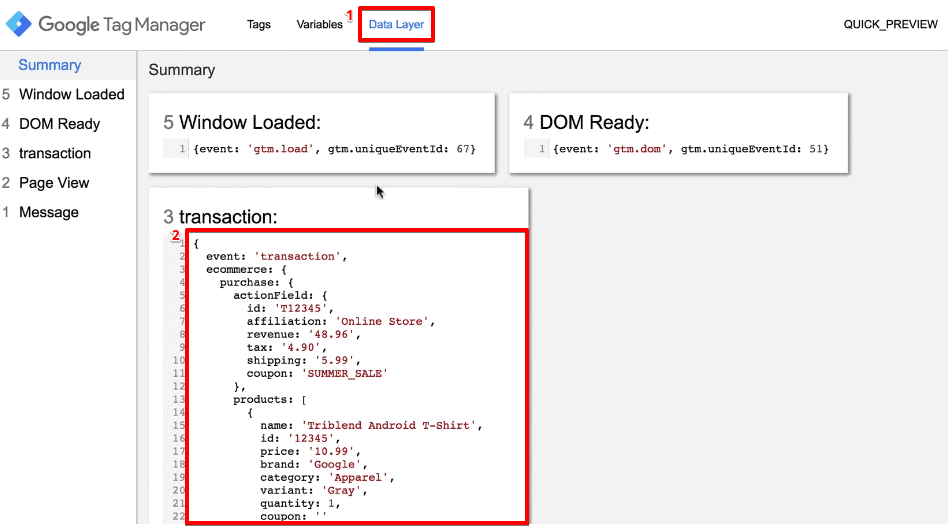Click the price '10.99' line

coord(310,452)
